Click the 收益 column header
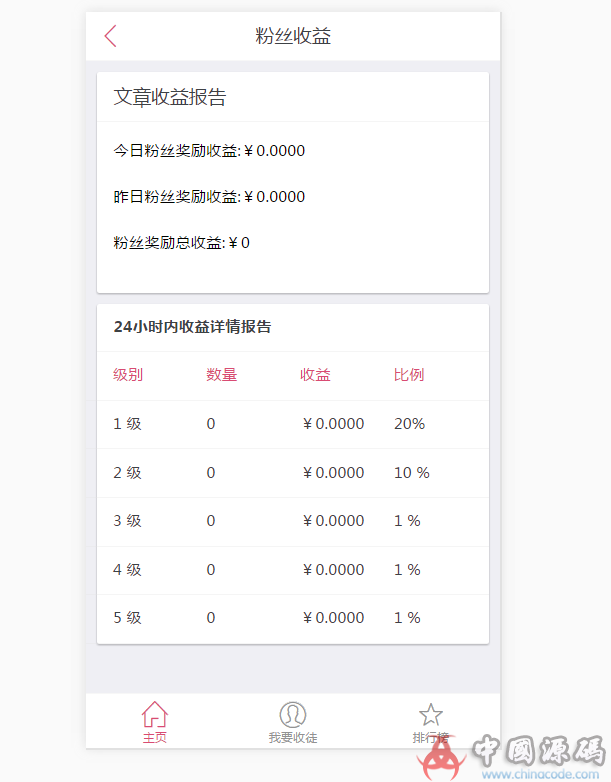This screenshot has width=611, height=782. pos(315,375)
